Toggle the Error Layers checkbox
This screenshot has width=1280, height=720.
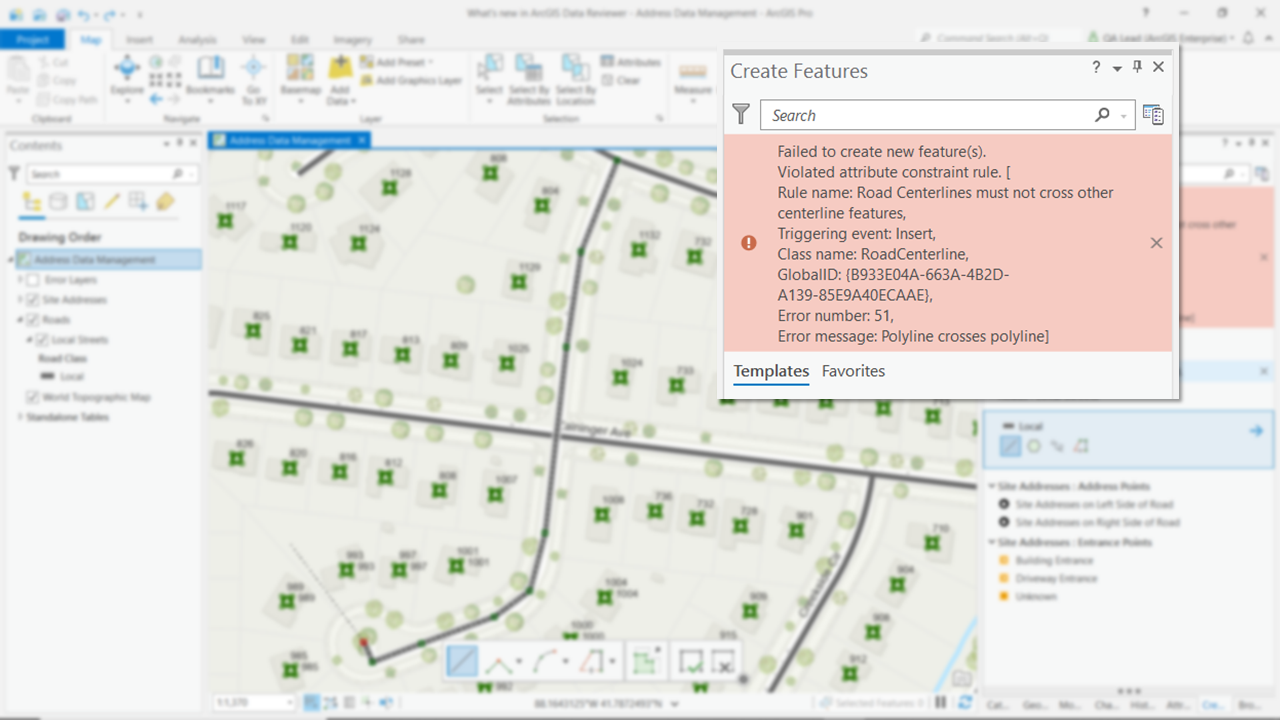point(33,280)
